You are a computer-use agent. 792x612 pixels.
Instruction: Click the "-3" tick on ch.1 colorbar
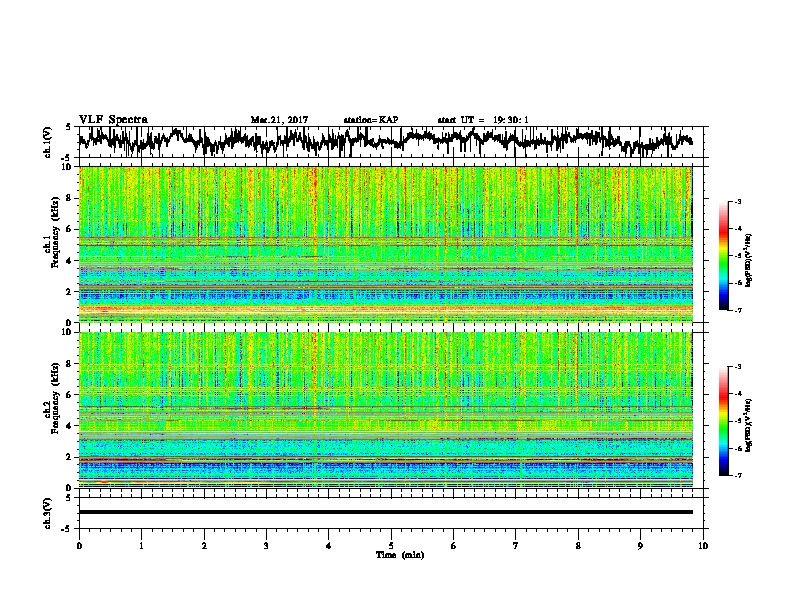tap(738, 201)
